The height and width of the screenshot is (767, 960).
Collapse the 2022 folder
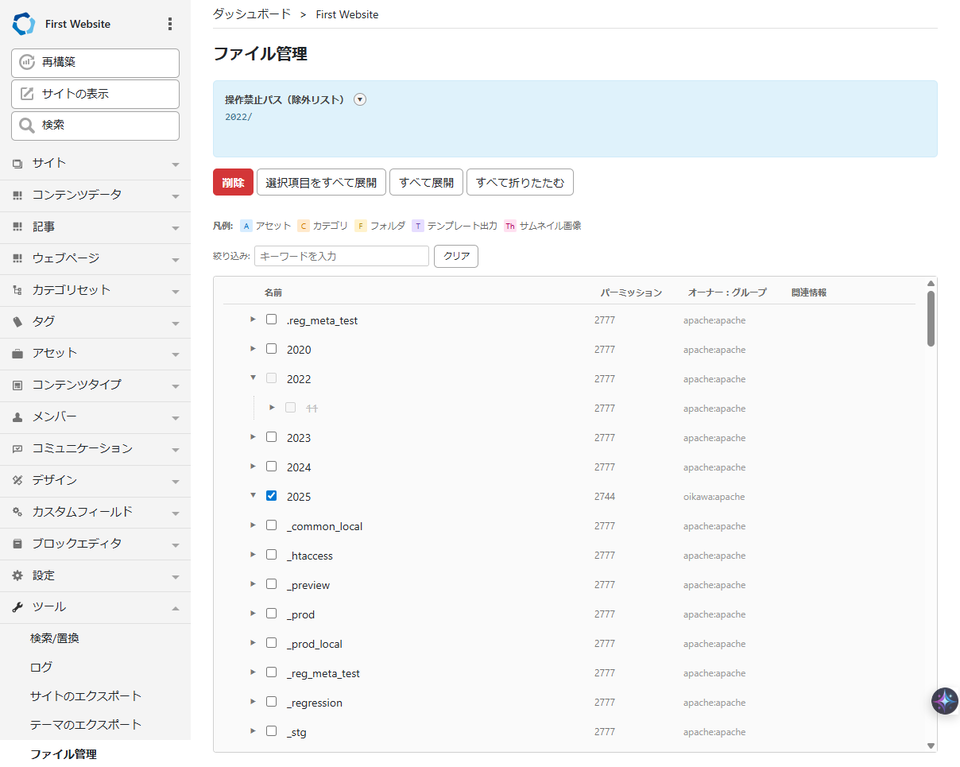pos(253,378)
